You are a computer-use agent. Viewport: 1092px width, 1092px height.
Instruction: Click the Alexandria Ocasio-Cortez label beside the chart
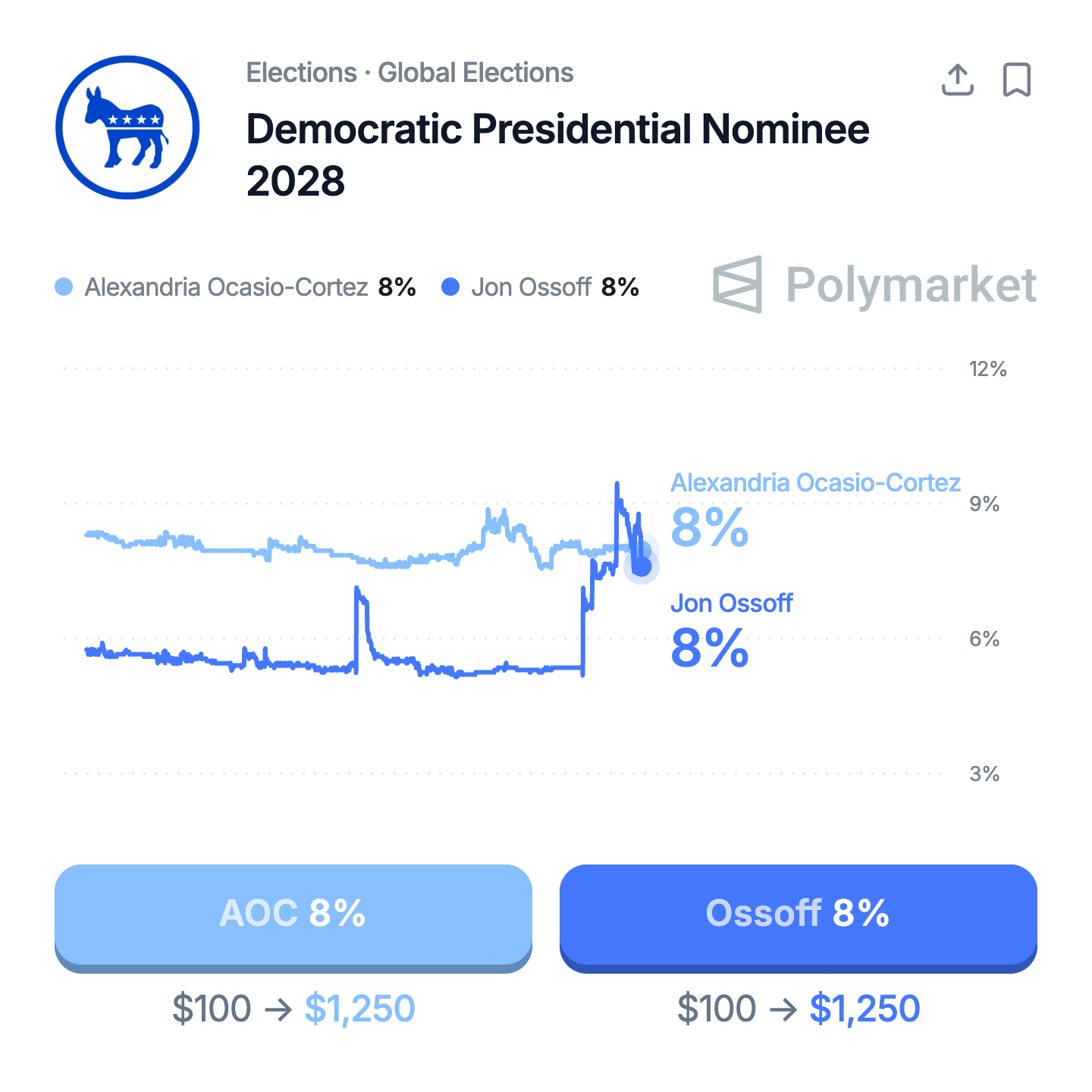(815, 483)
